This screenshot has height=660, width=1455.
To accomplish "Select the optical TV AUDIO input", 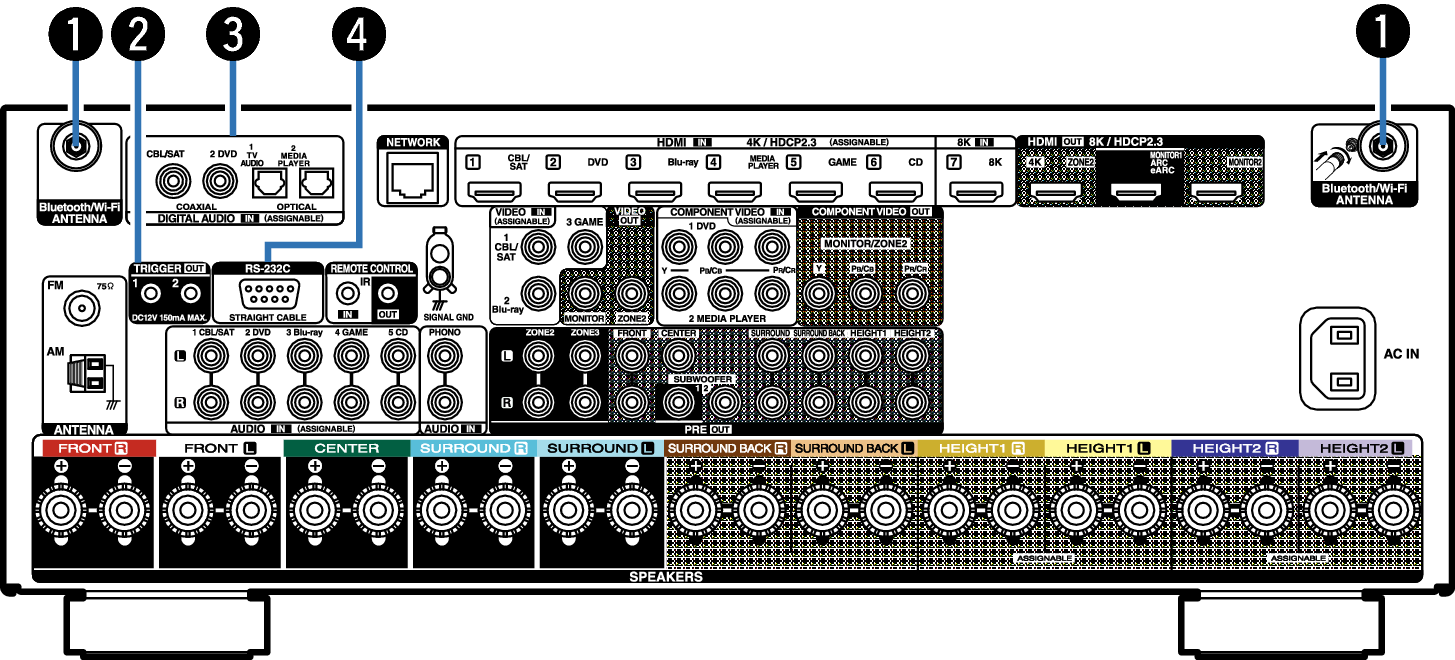I will [269, 182].
